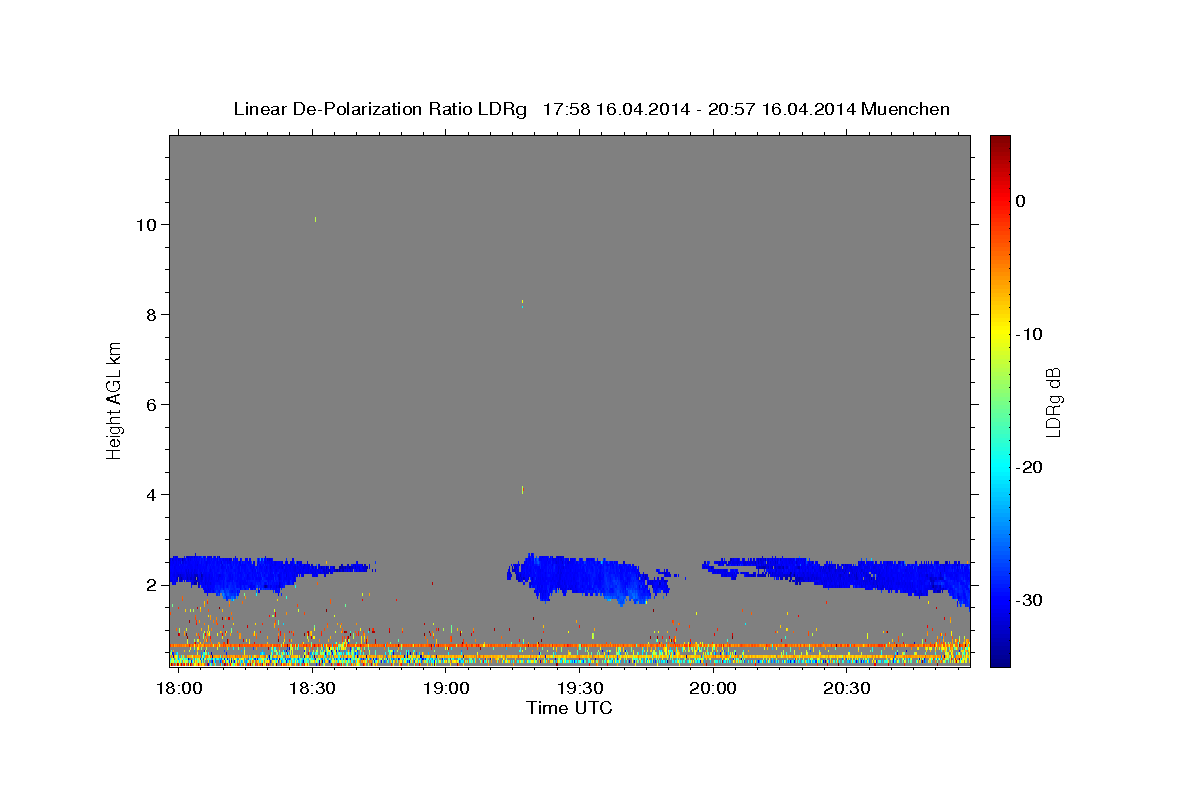
Task: Click the '6' height tick label
Action: point(151,404)
